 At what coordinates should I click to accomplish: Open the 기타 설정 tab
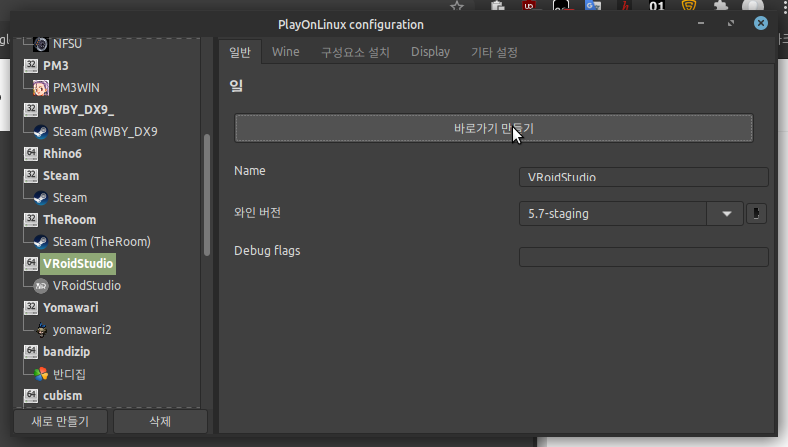(494, 52)
